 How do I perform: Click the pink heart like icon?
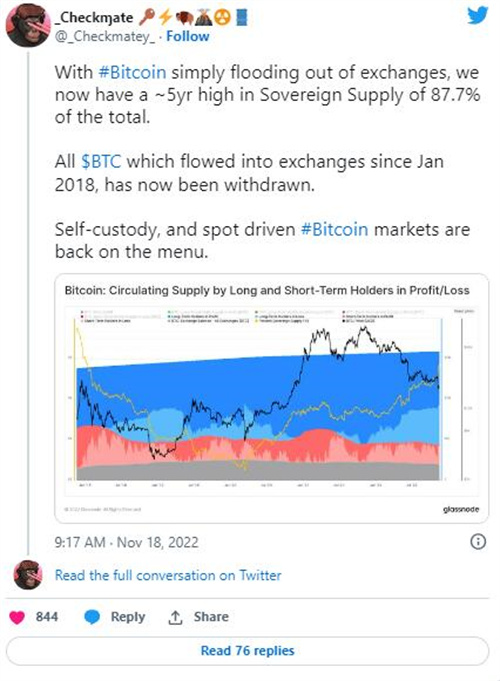(17, 617)
